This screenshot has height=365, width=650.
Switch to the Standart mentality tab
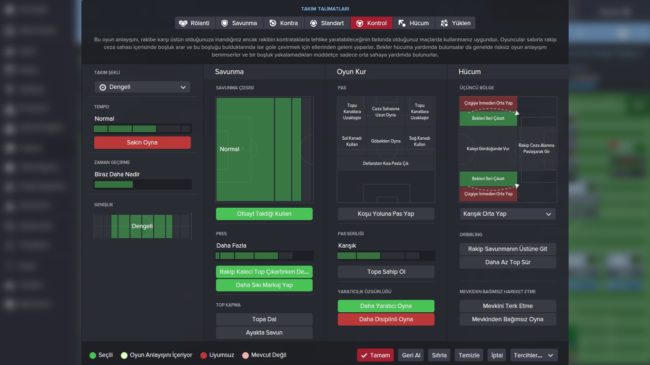click(327, 23)
